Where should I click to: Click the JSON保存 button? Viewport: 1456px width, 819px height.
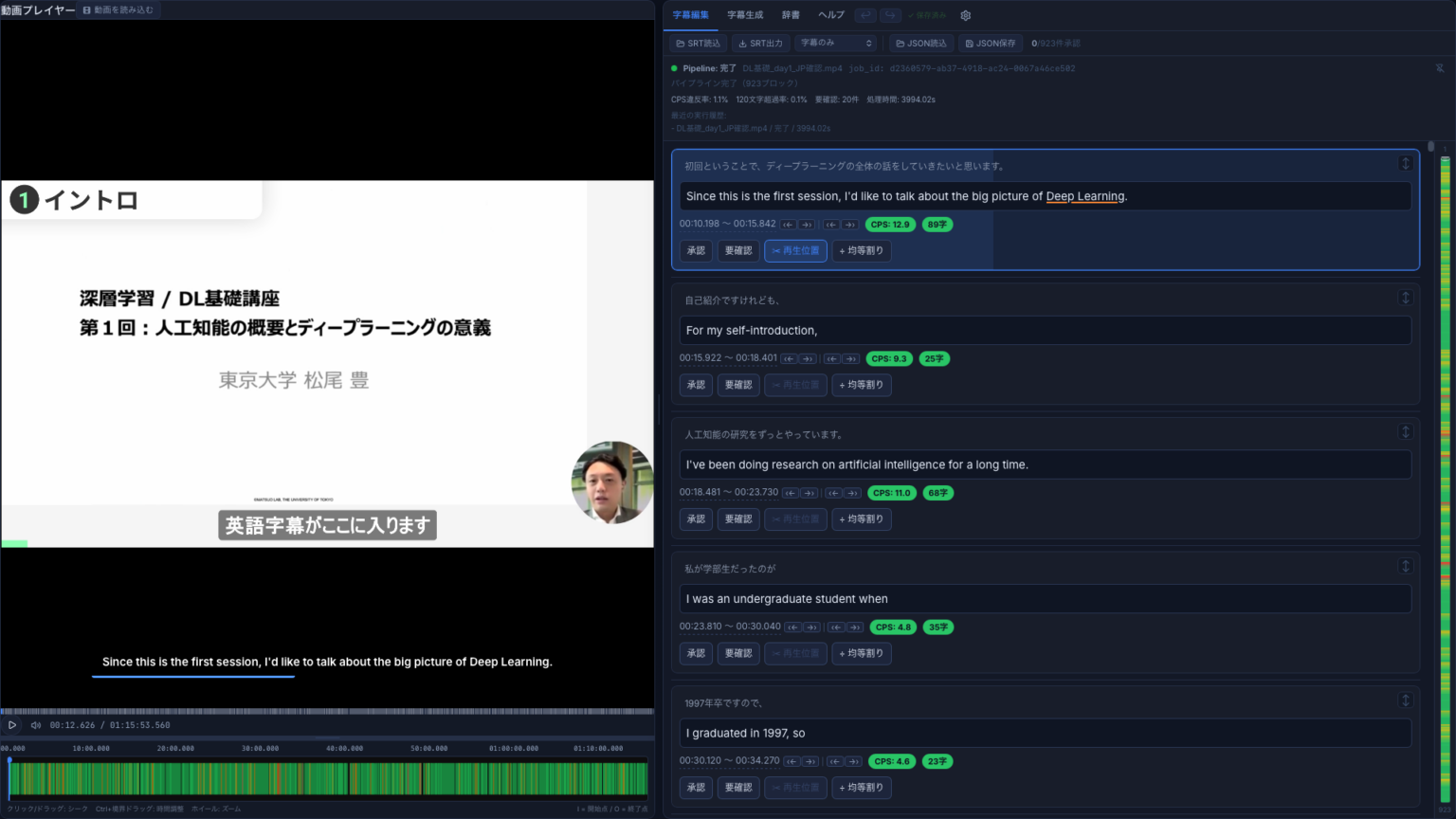point(991,44)
